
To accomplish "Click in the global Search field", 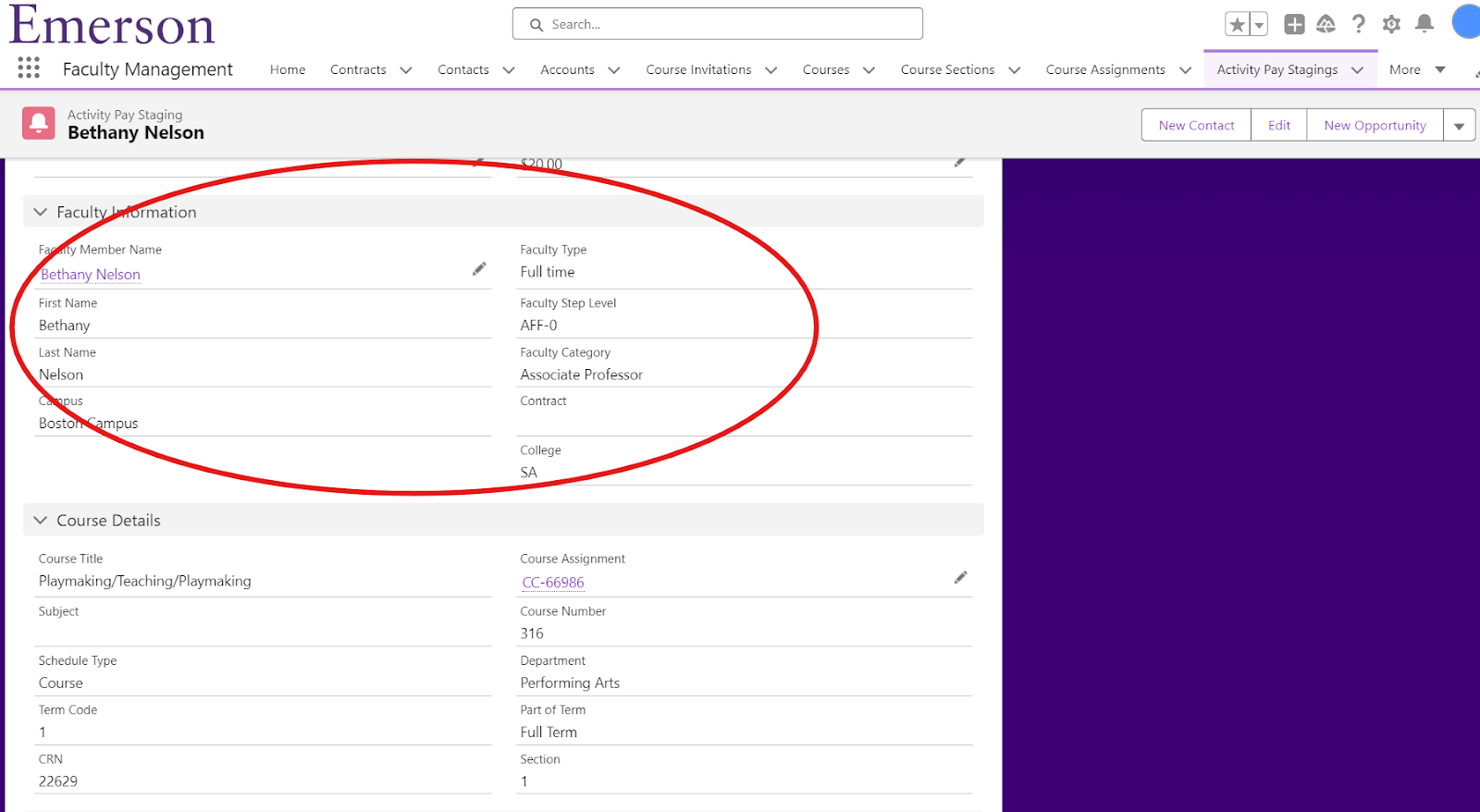I will click(718, 24).
